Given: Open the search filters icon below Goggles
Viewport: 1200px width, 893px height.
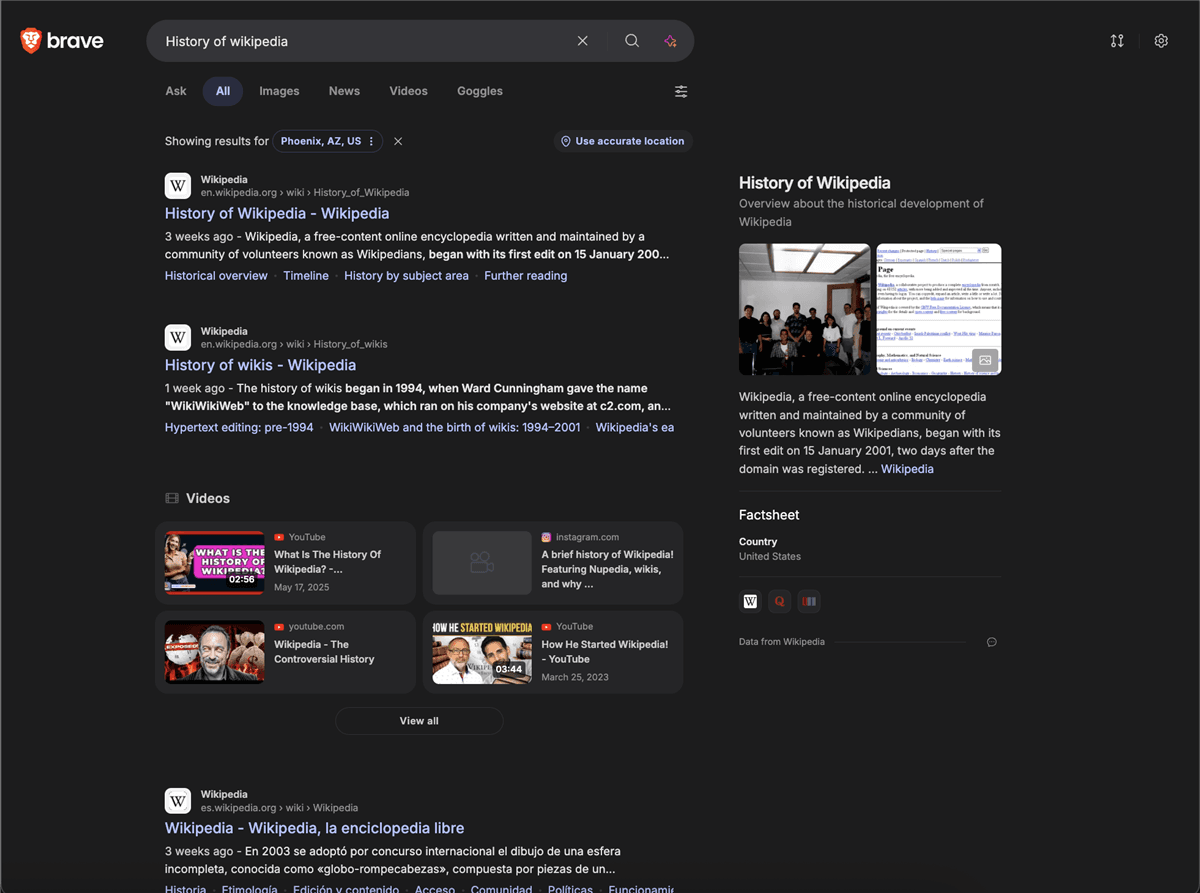Looking at the screenshot, I should point(681,91).
